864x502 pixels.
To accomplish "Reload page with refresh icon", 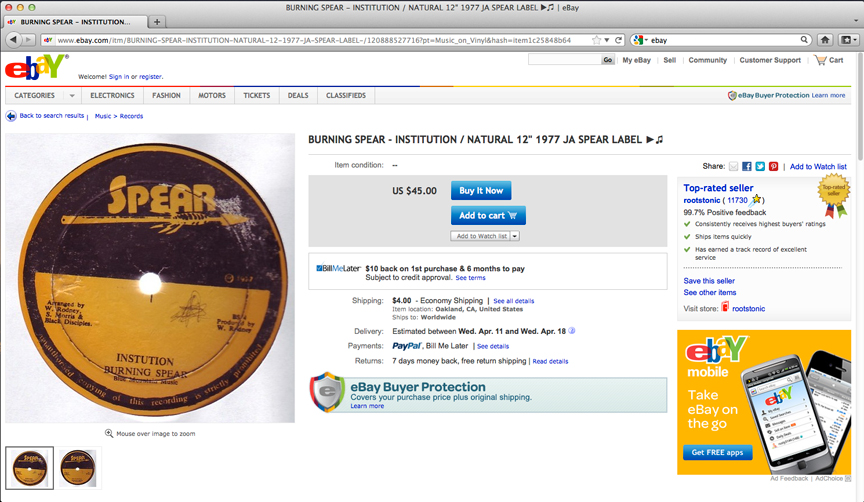I will click(618, 40).
